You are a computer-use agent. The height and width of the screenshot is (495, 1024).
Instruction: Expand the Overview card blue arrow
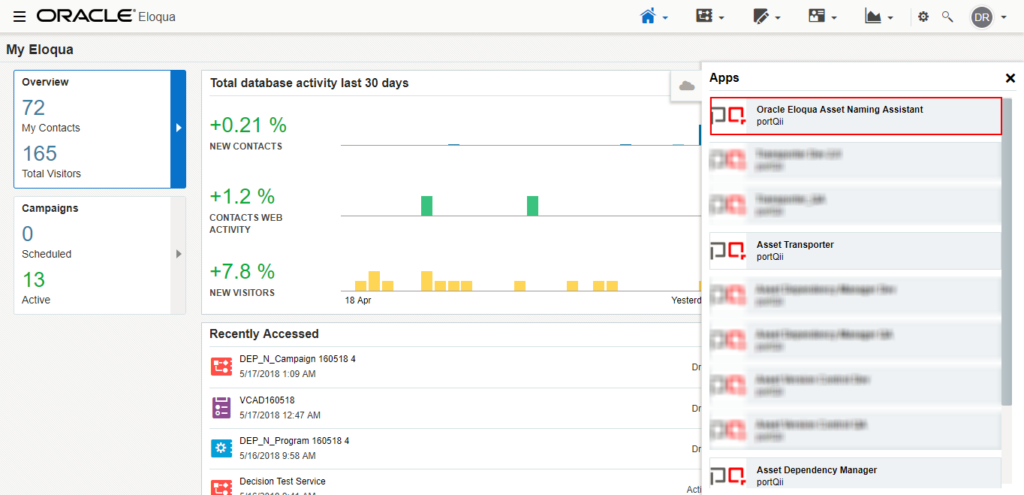tap(178, 129)
